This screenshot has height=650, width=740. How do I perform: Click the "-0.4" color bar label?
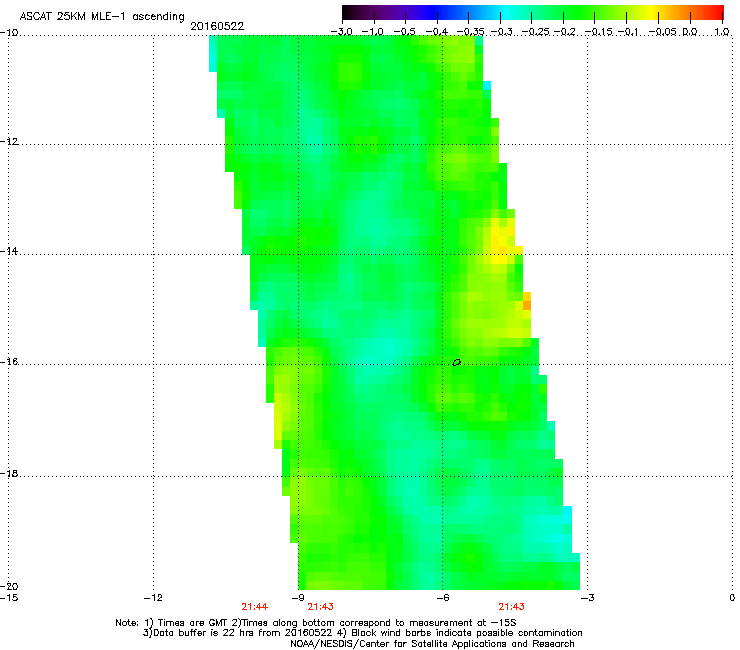coord(437,32)
